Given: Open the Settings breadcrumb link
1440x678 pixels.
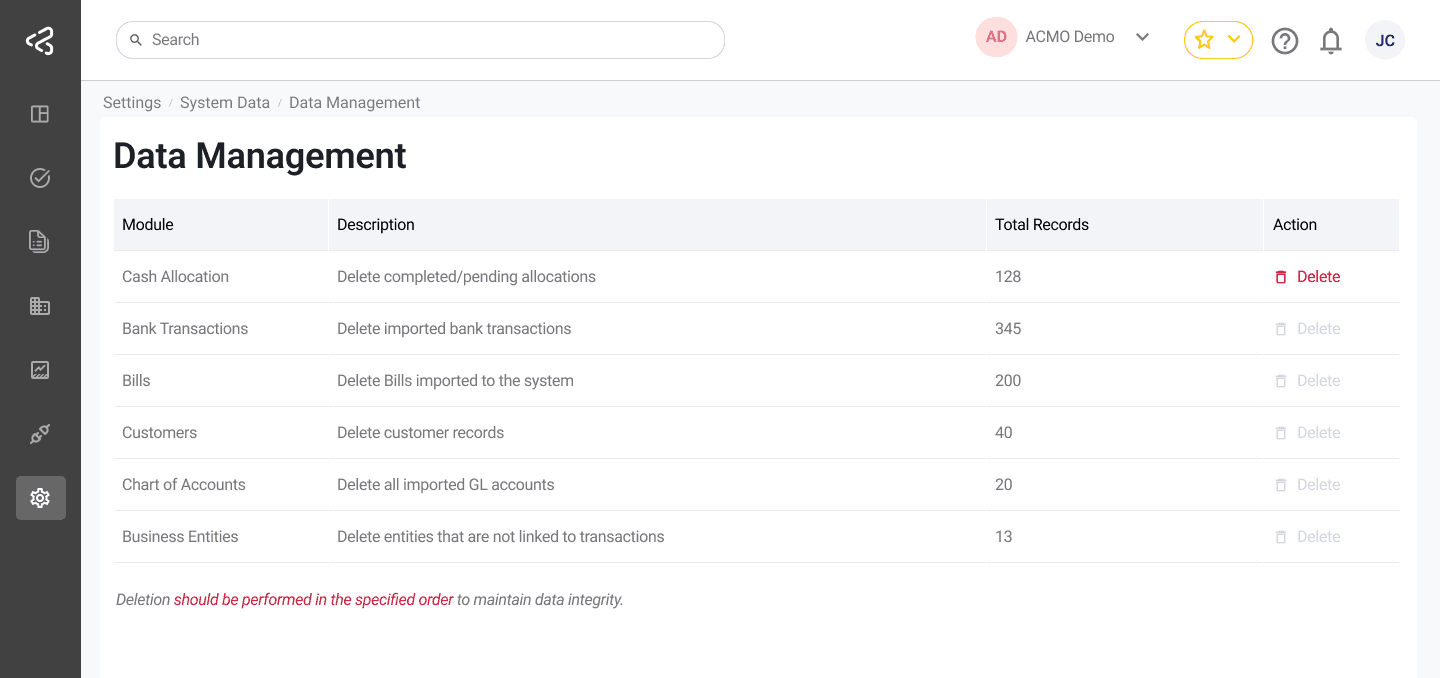Looking at the screenshot, I should tap(131, 102).
